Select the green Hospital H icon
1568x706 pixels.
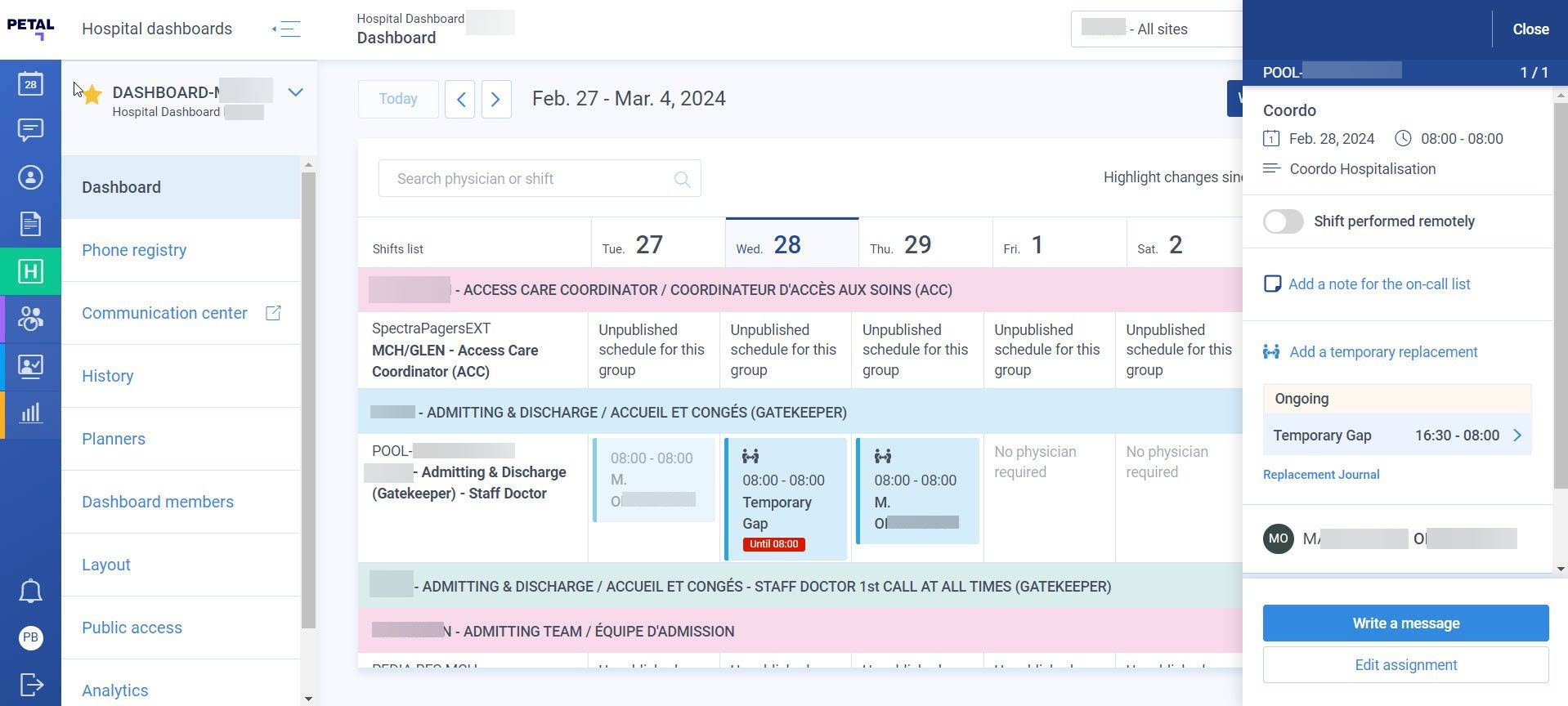(x=30, y=271)
